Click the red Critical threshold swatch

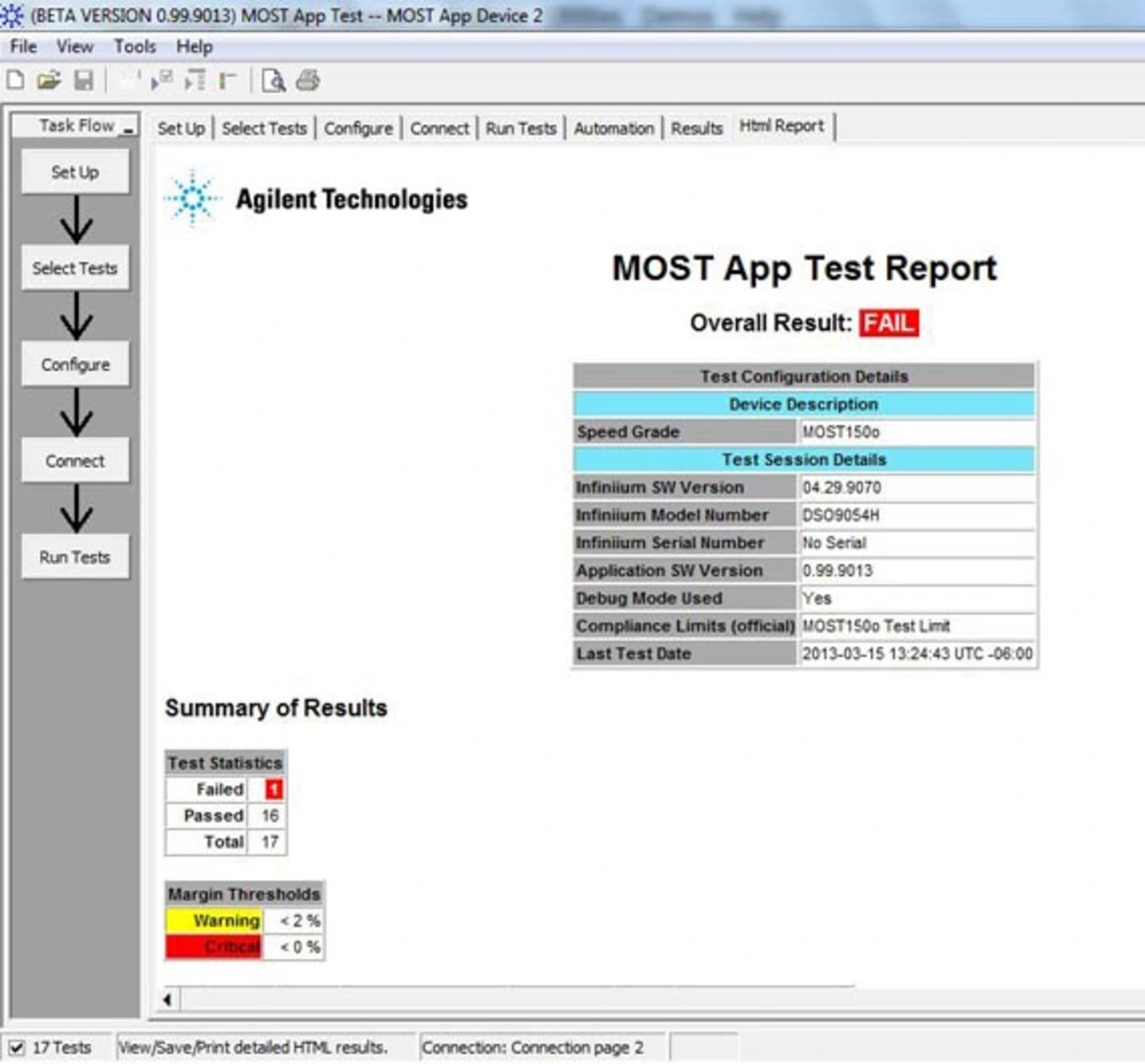tap(214, 947)
